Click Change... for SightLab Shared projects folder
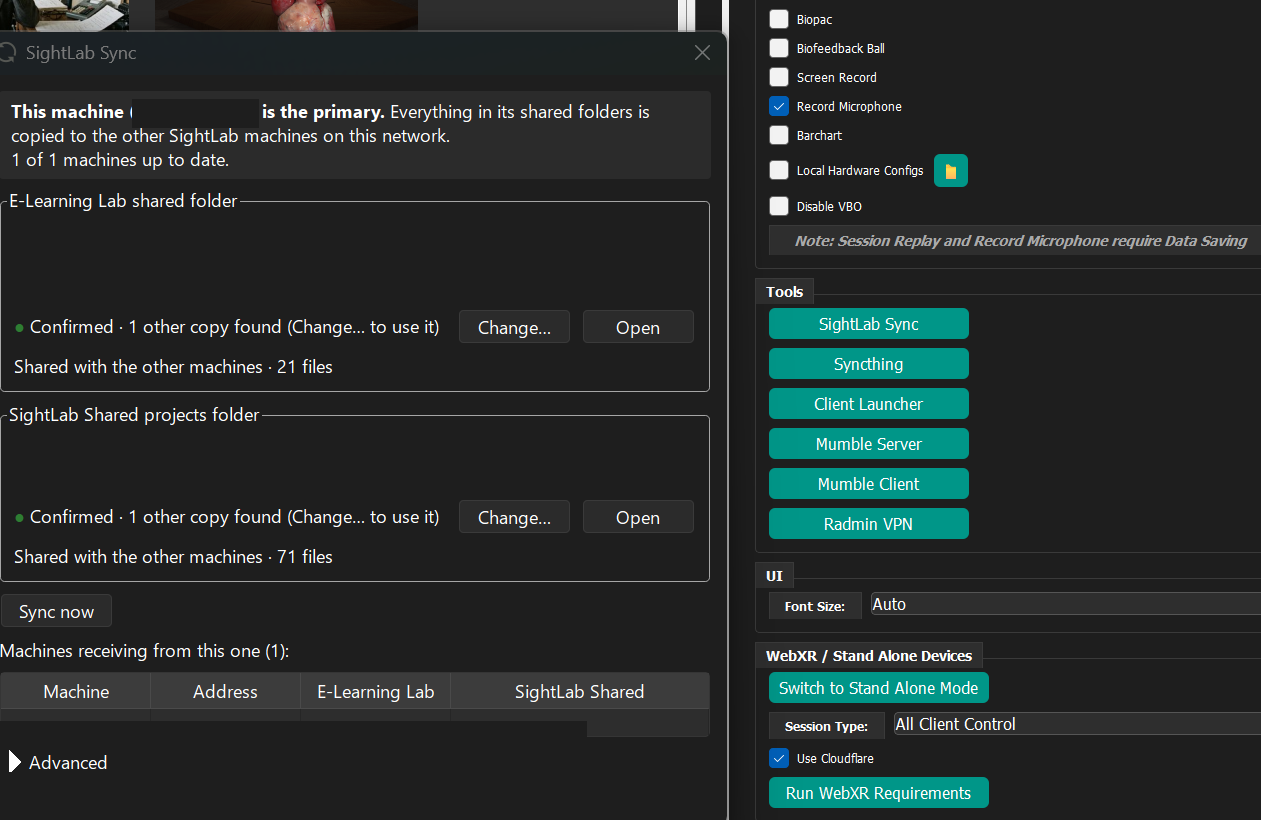The height and width of the screenshot is (820, 1261). (x=514, y=517)
